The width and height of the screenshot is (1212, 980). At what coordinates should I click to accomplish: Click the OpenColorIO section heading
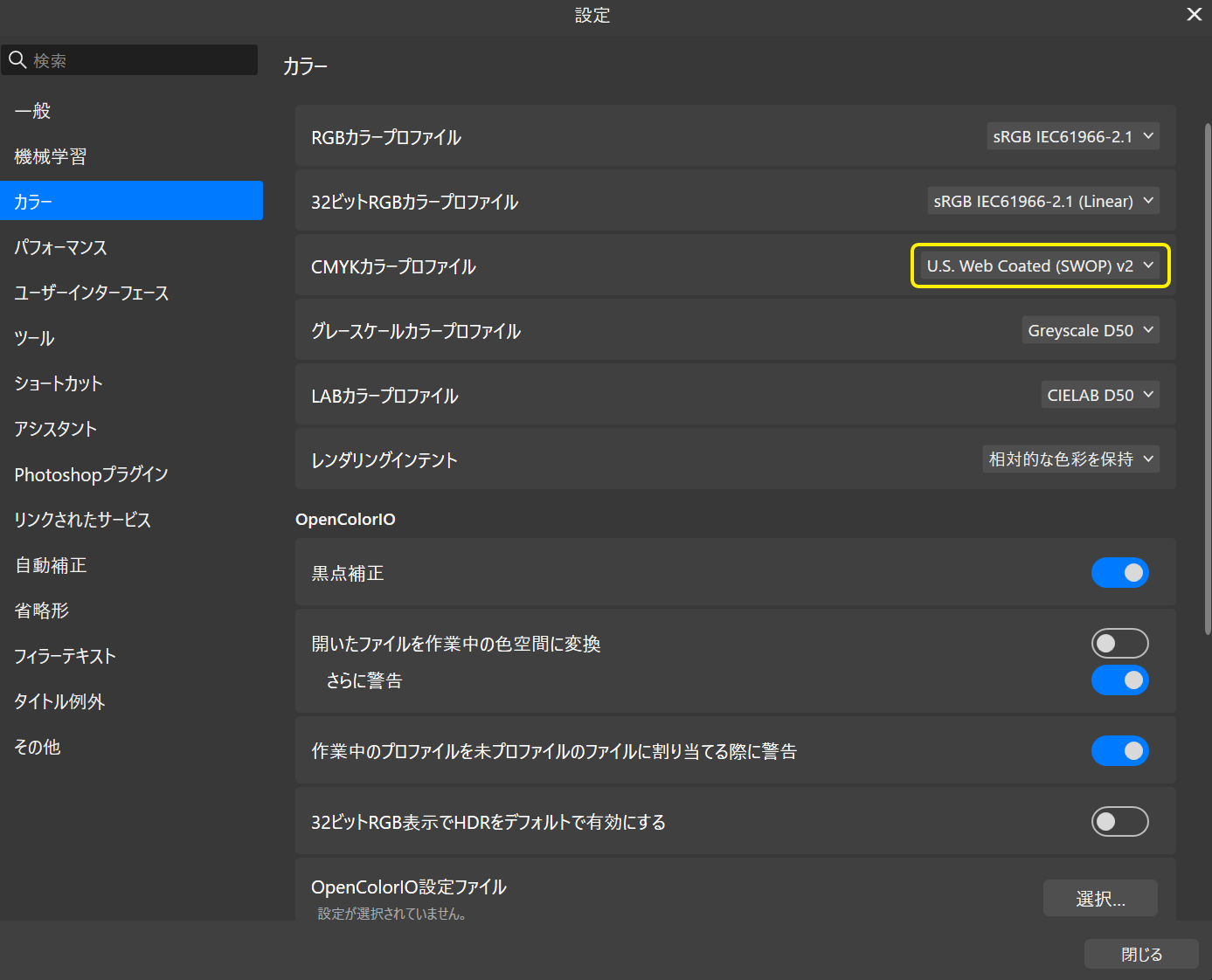pos(345,520)
